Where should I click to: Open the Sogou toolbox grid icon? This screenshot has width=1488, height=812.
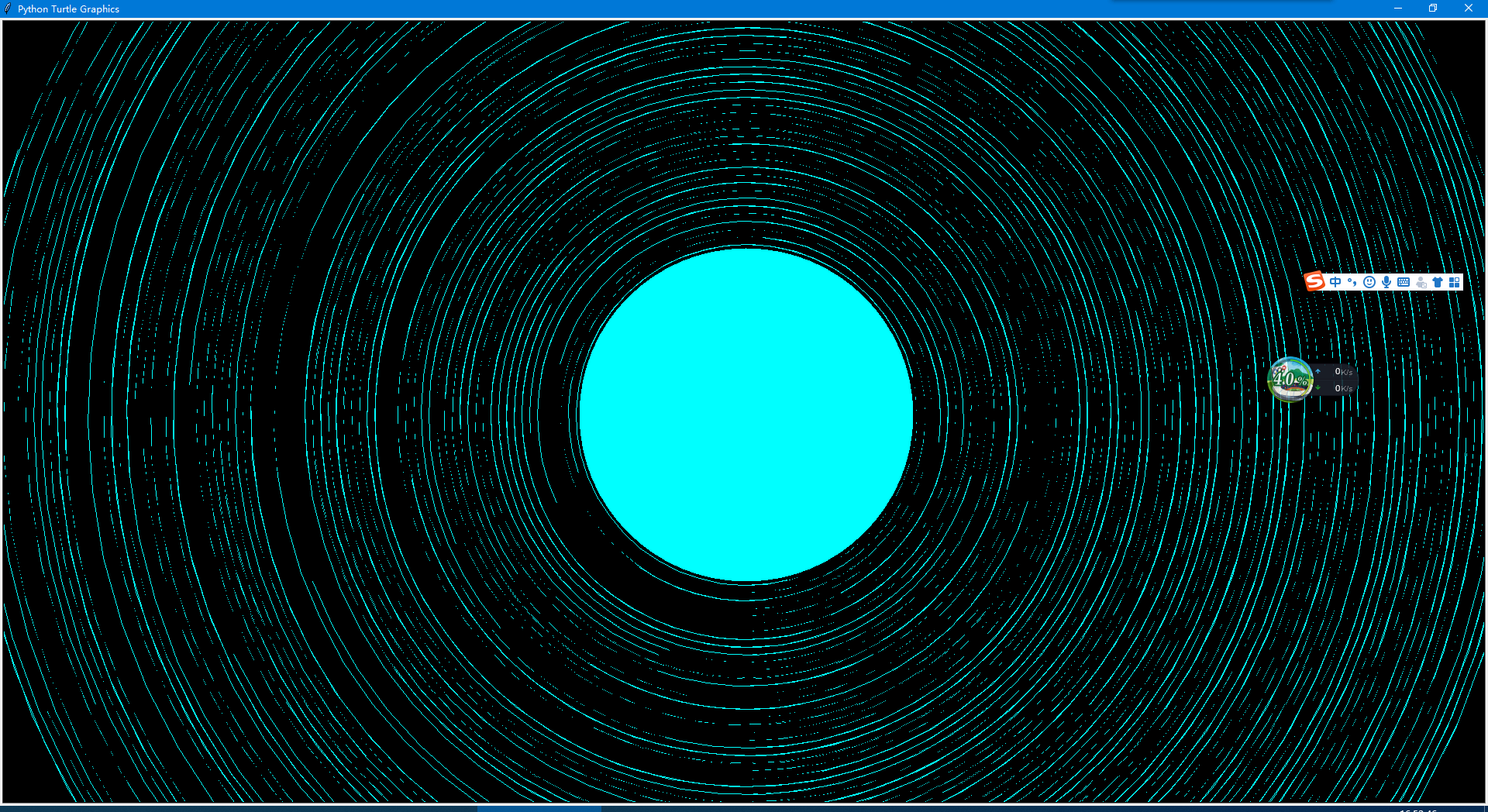coord(1455,282)
